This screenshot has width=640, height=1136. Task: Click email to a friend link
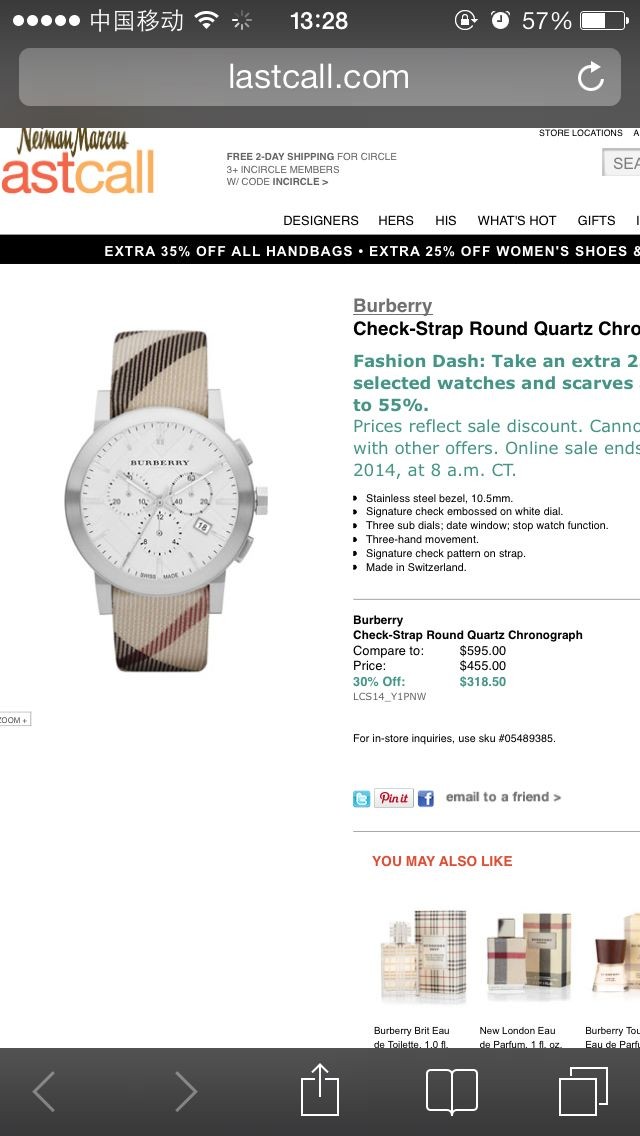(x=503, y=797)
